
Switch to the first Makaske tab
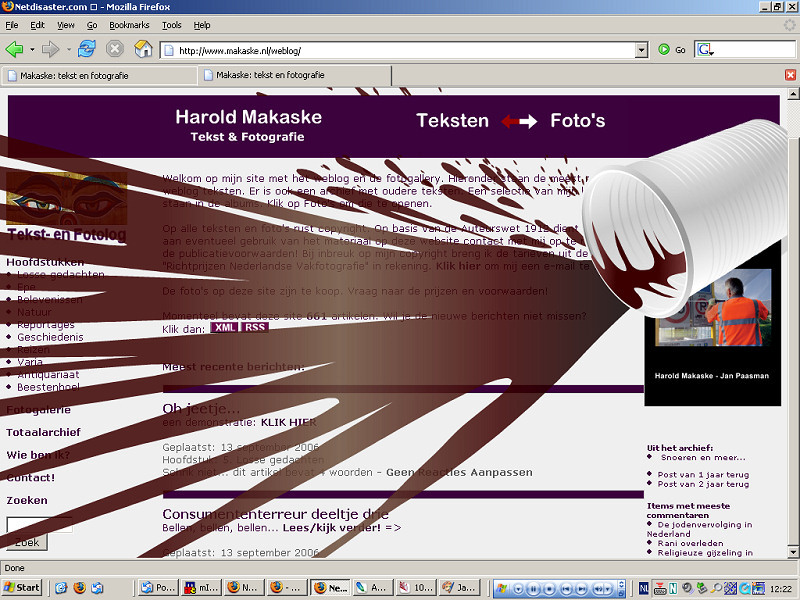[100, 75]
